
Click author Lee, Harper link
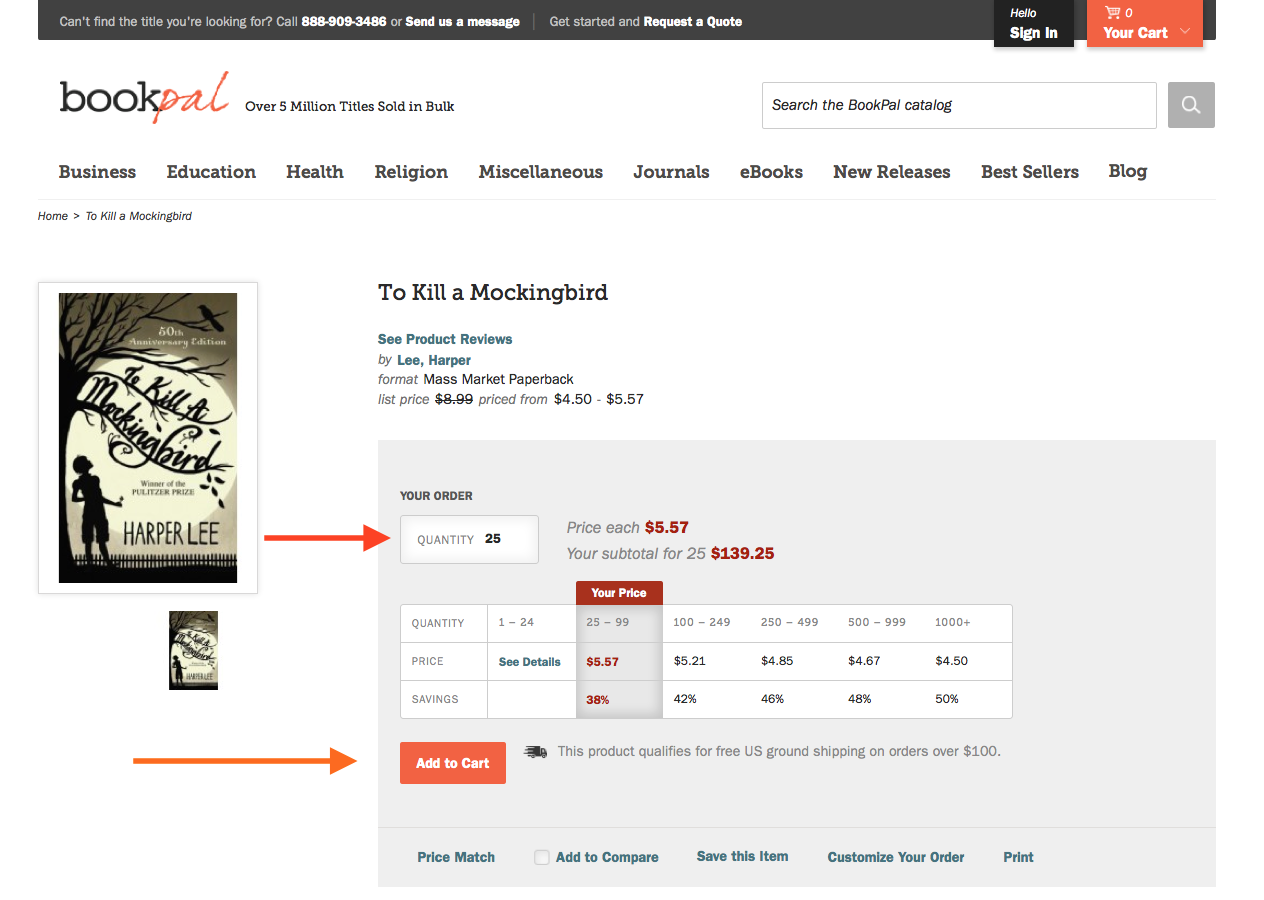(434, 360)
